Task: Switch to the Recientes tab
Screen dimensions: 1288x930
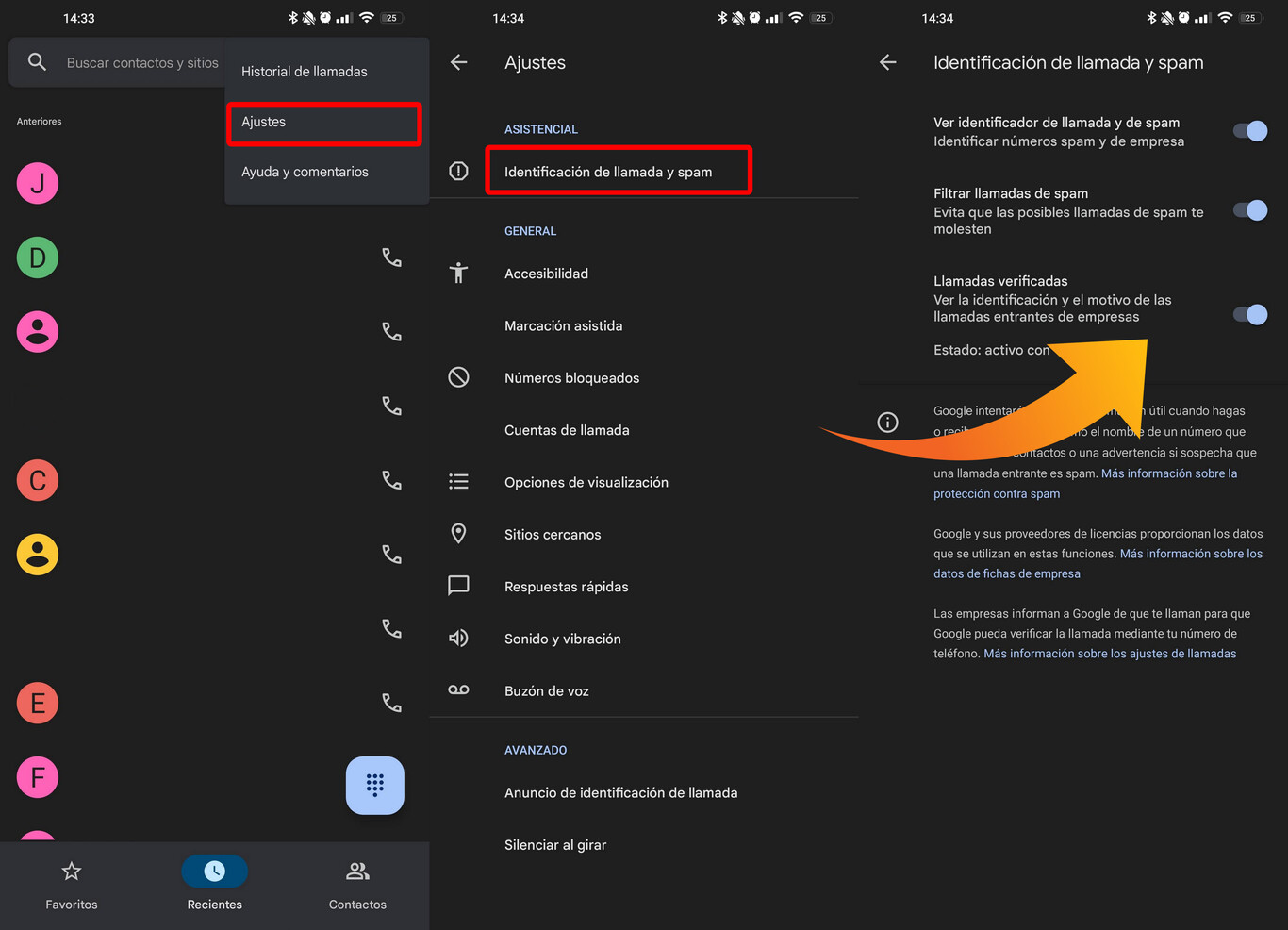Action: point(215,885)
